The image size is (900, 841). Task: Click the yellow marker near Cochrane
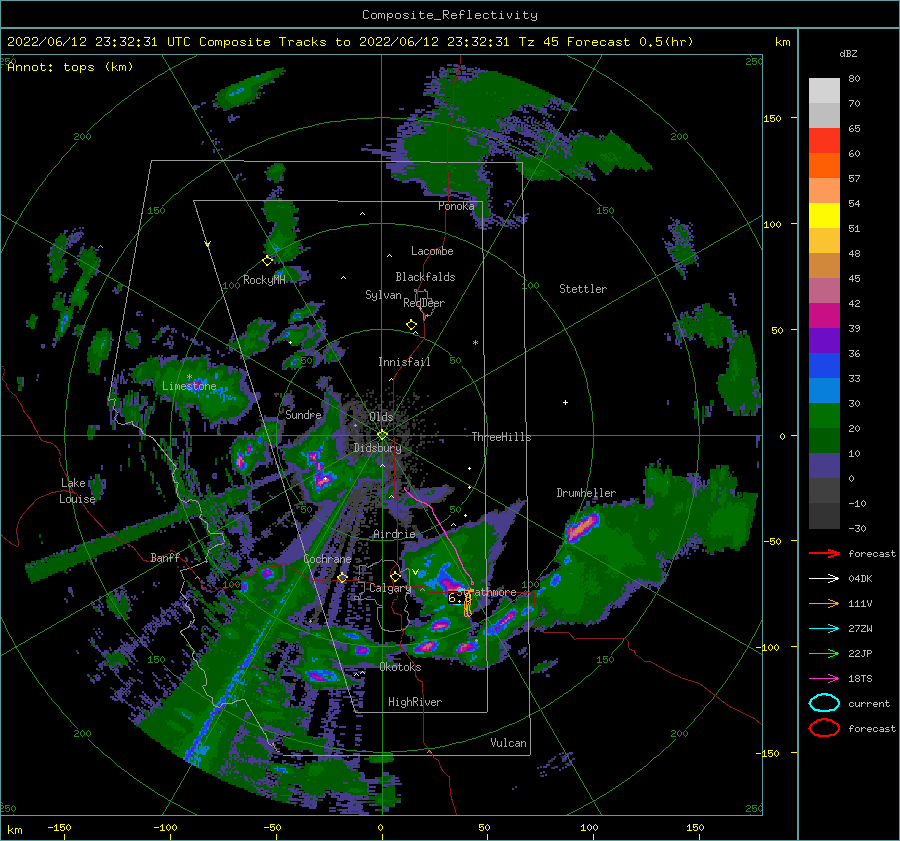pos(342,578)
